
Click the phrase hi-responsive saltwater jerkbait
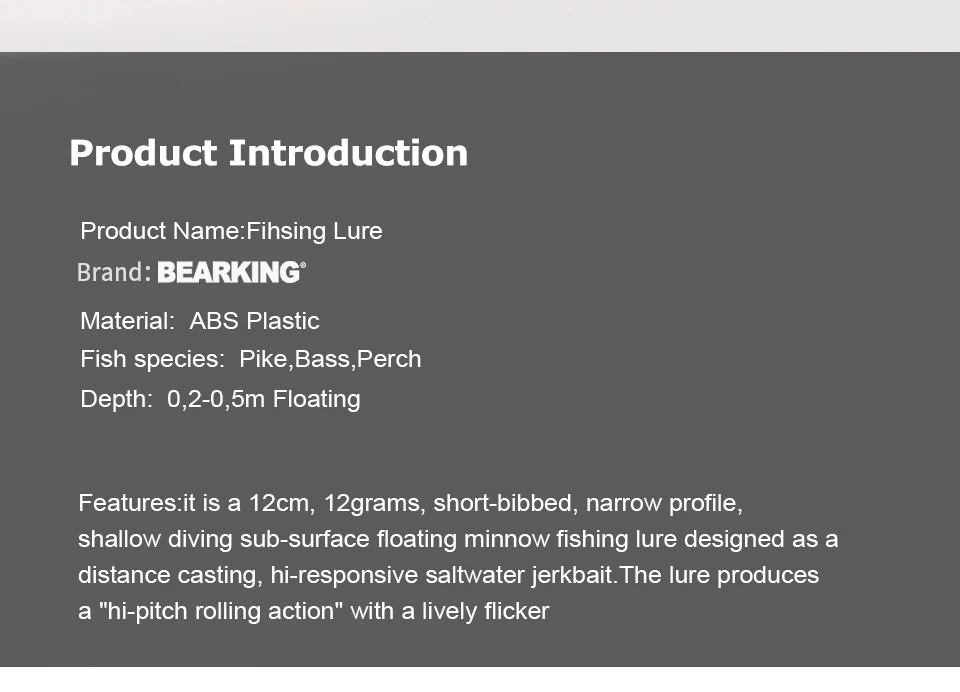point(441,575)
